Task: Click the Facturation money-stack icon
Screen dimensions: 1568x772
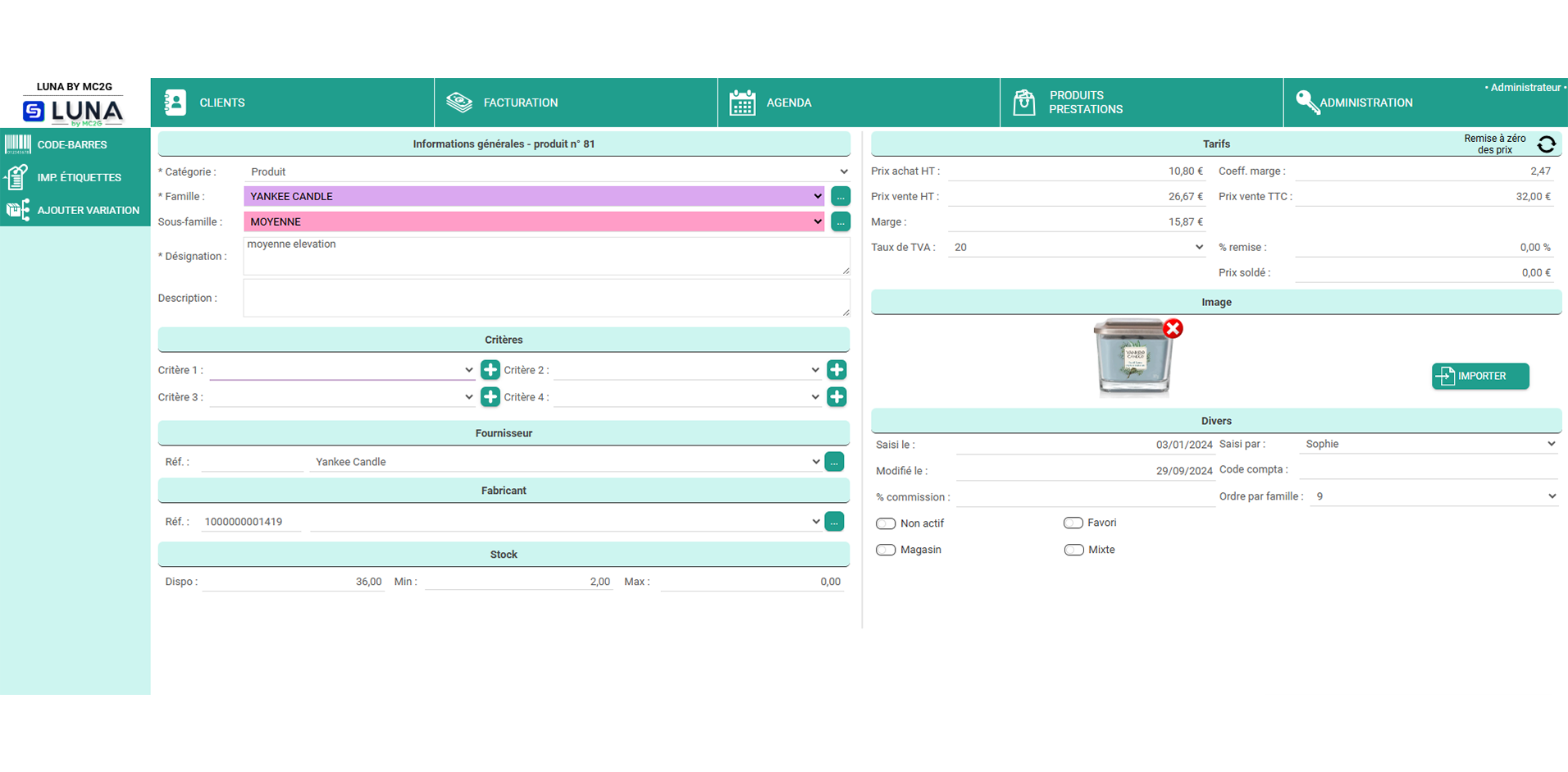Action: point(459,102)
